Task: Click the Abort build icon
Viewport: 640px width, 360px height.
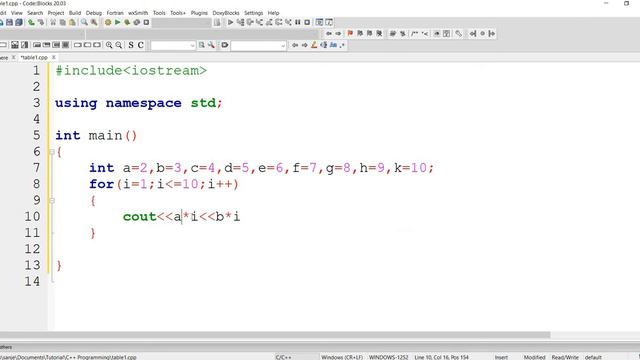Action: click(146, 22)
